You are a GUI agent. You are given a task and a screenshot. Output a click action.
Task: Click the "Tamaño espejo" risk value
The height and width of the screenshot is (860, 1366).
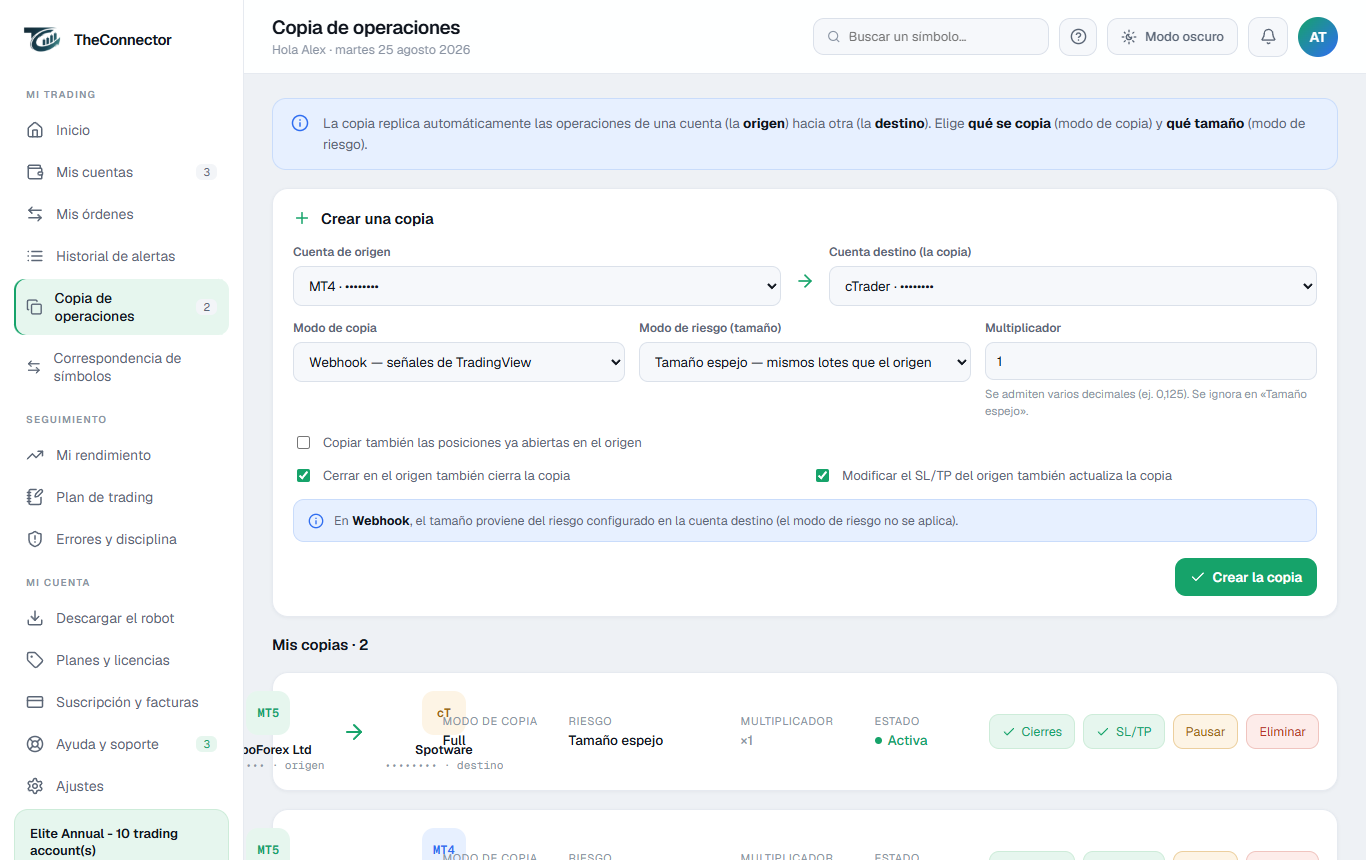[616, 741]
